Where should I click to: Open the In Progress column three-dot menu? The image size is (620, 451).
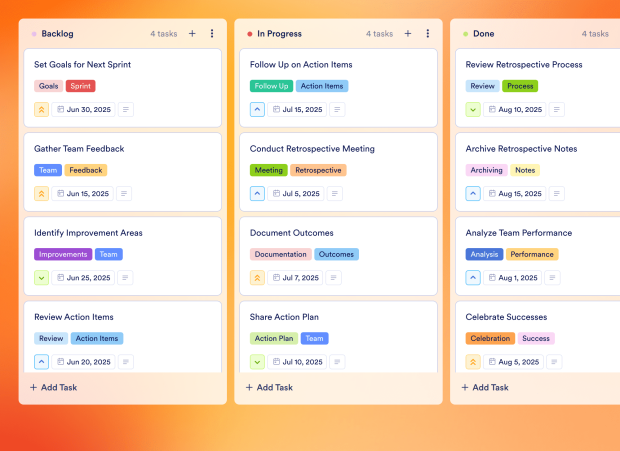coord(428,34)
